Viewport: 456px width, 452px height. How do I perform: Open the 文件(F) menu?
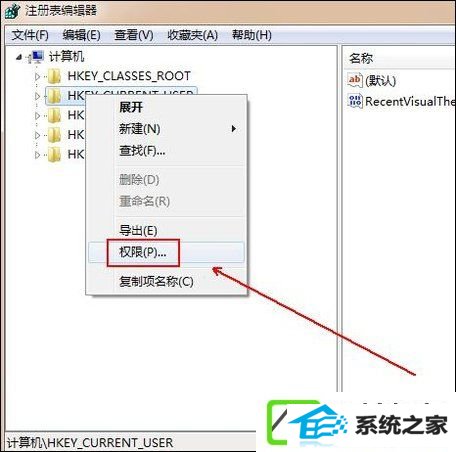click(x=30, y=35)
